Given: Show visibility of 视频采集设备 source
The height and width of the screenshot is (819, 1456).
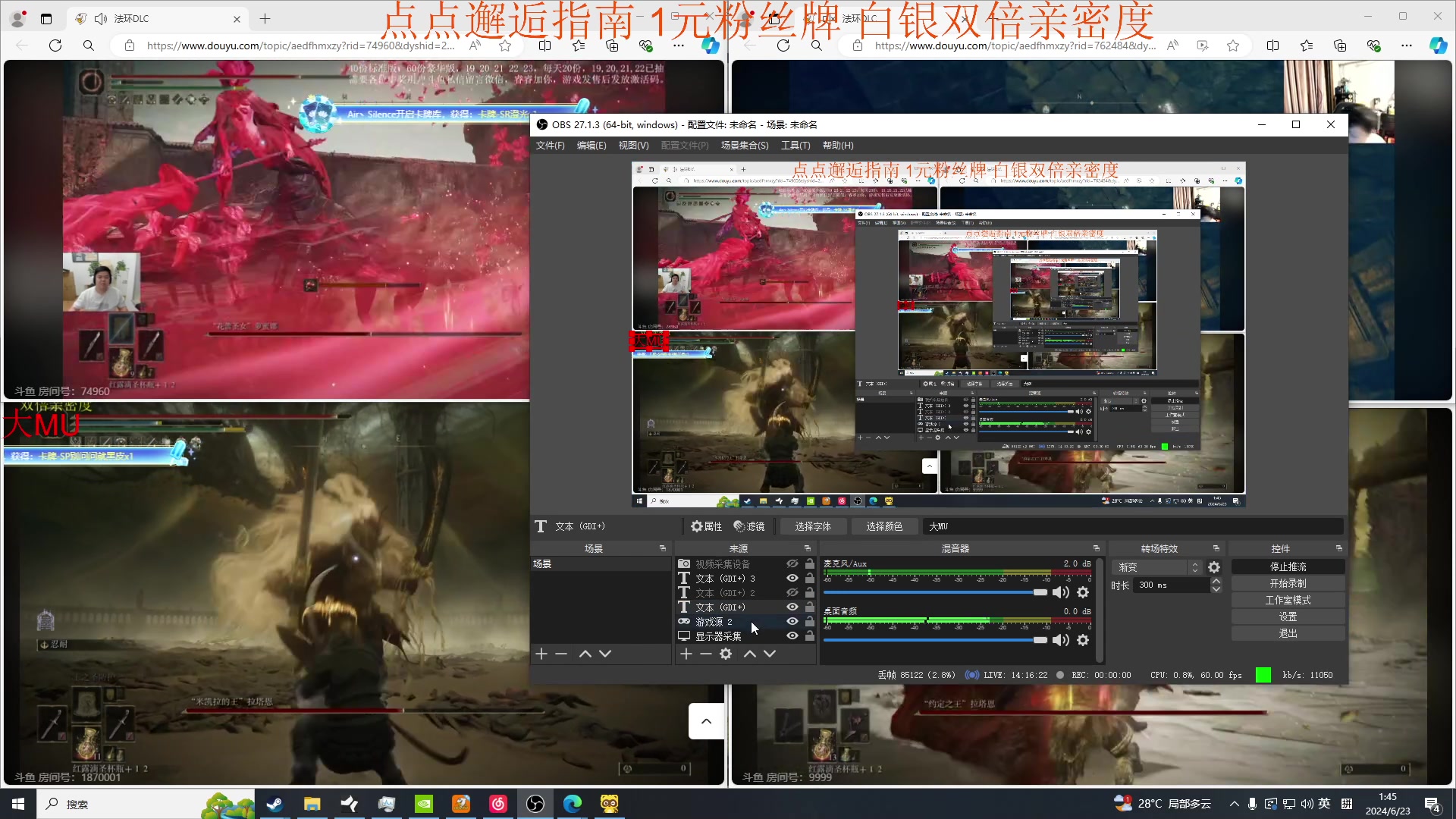Looking at the screenshot, I should 792,564.
